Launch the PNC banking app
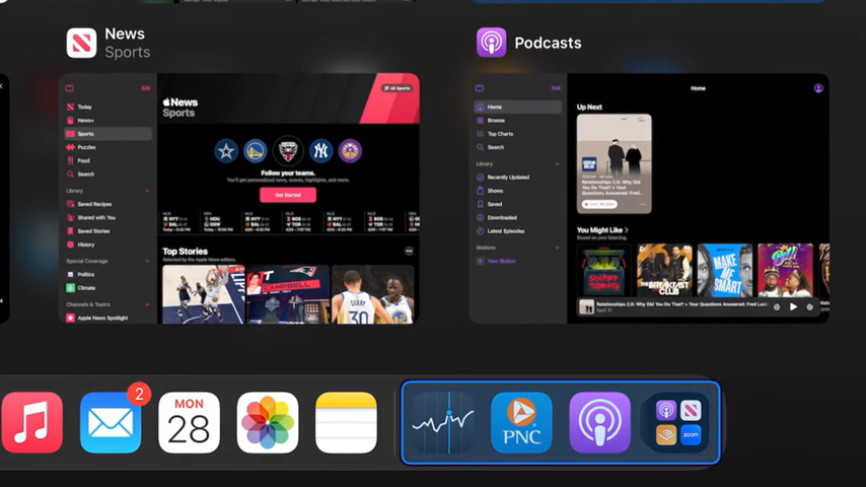This screenshot has width=866, height=487. tap(521, 422)
